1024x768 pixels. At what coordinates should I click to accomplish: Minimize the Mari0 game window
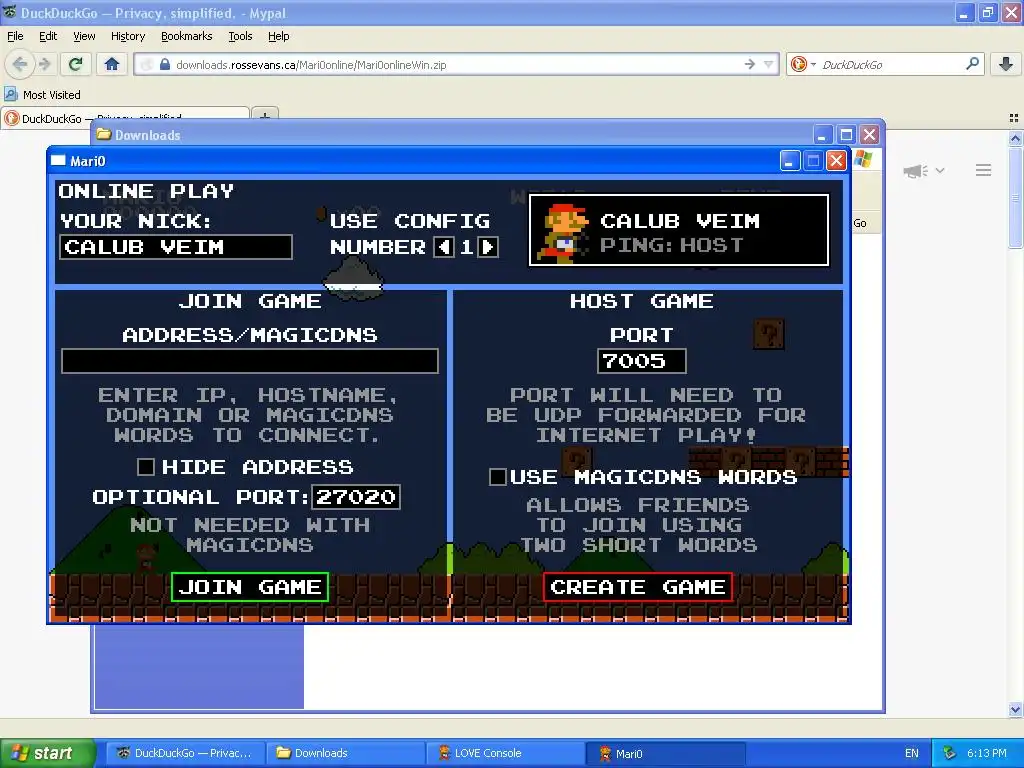[790, 161]
